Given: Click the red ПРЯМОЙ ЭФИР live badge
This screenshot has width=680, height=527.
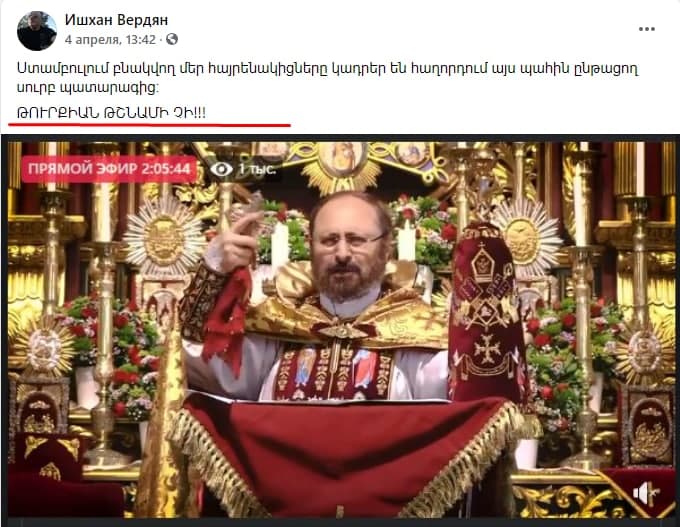Looking at the screenshot, I should point(109,169).
